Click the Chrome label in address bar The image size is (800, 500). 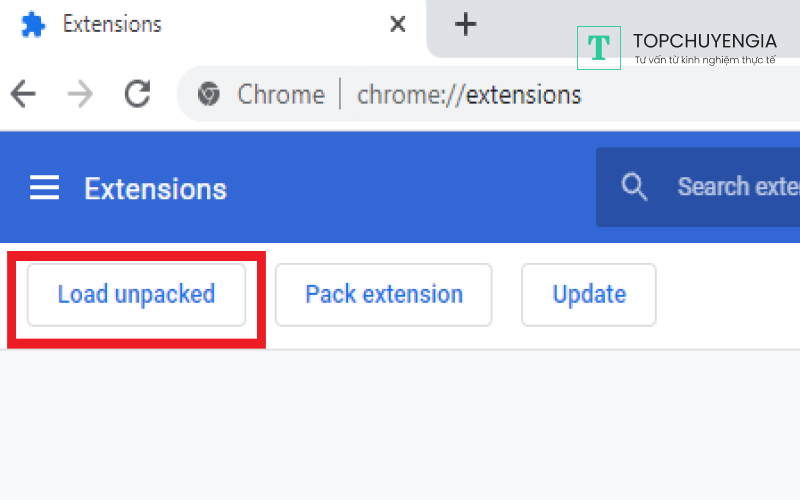281,95
